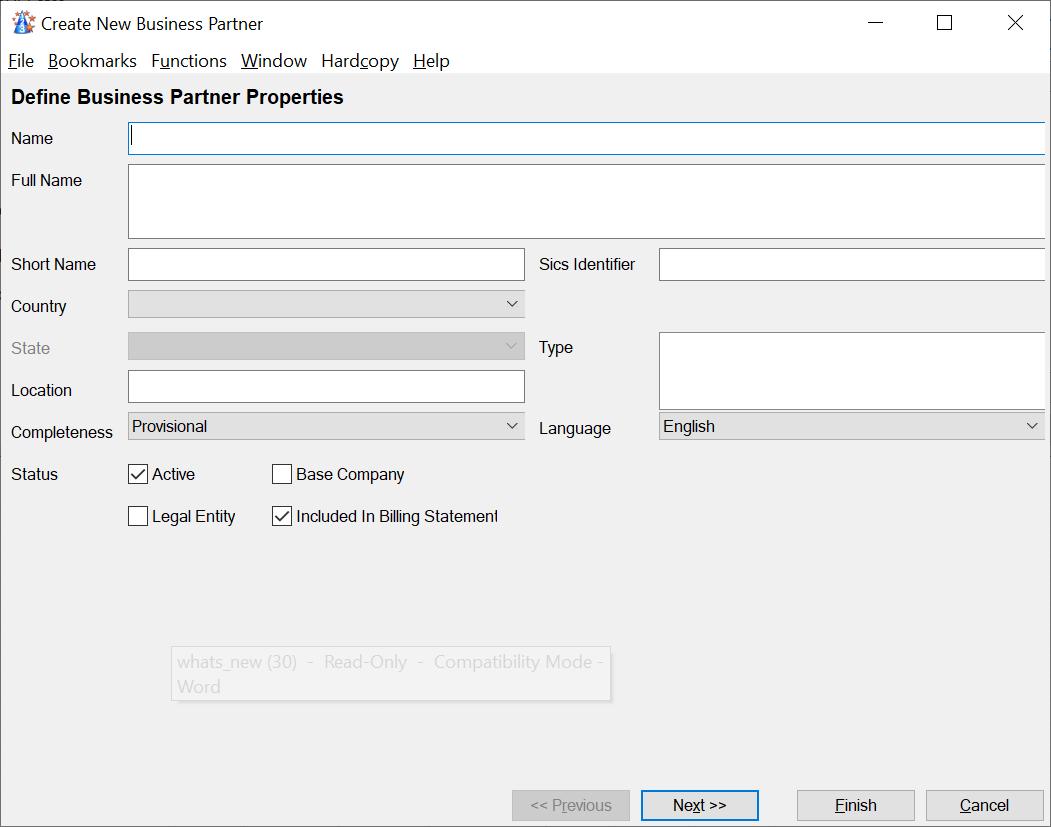Uncheck the Active status checkbox
The image size is (1051, 827).
click(138, 475)
